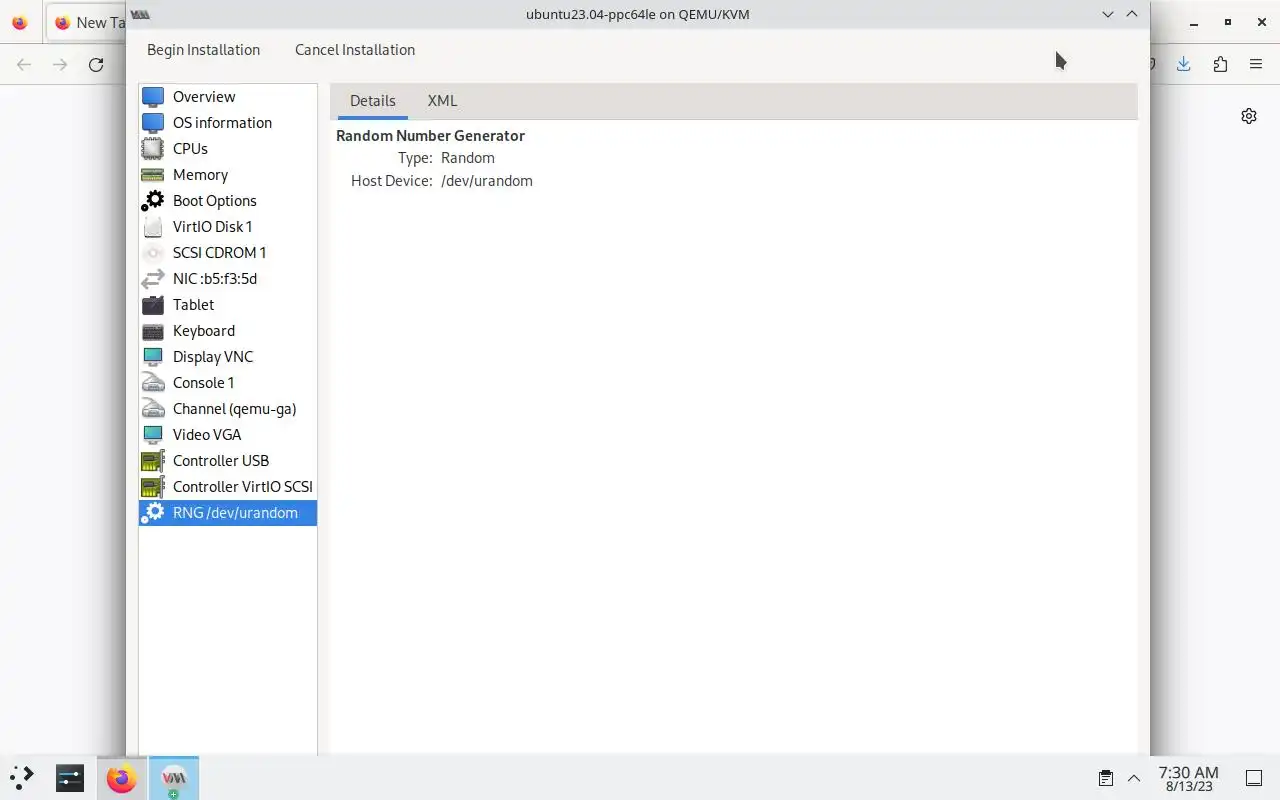Click the Random type value
Viewport: 1280px width, 800px height.
[x=468, y=158]
